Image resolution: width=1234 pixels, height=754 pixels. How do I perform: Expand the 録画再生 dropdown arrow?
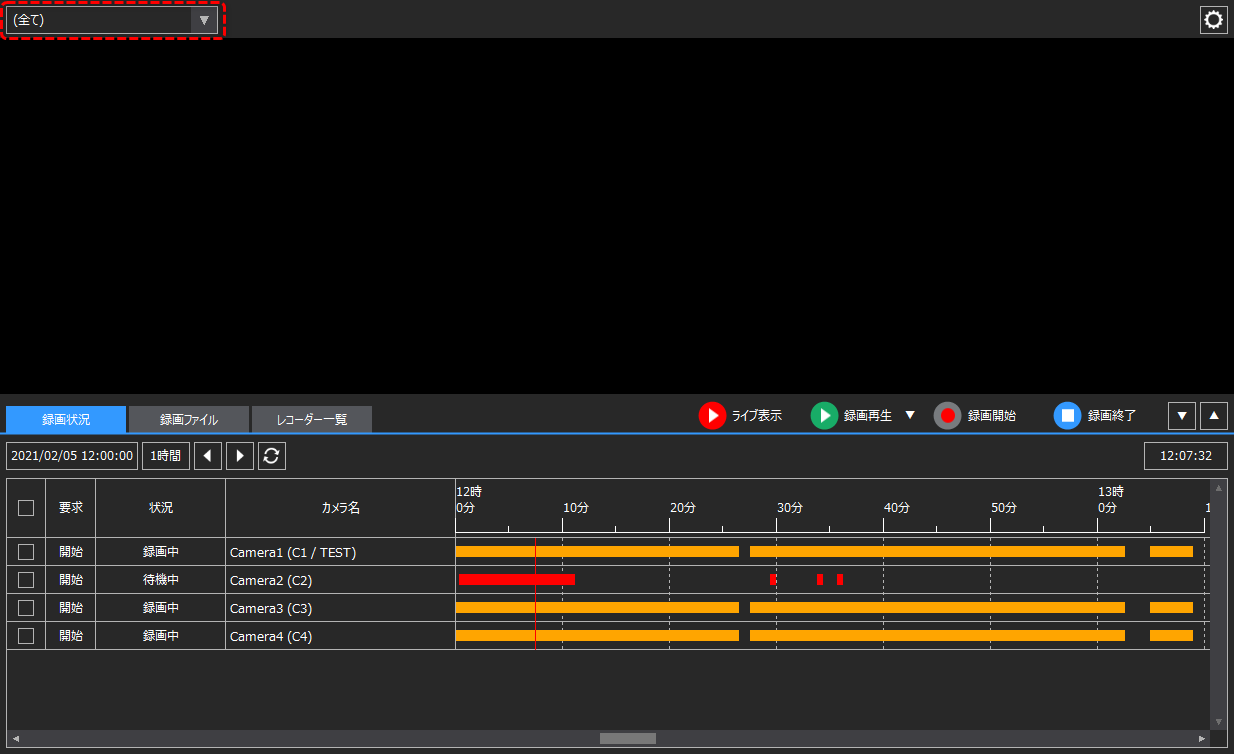coord(908,415)
